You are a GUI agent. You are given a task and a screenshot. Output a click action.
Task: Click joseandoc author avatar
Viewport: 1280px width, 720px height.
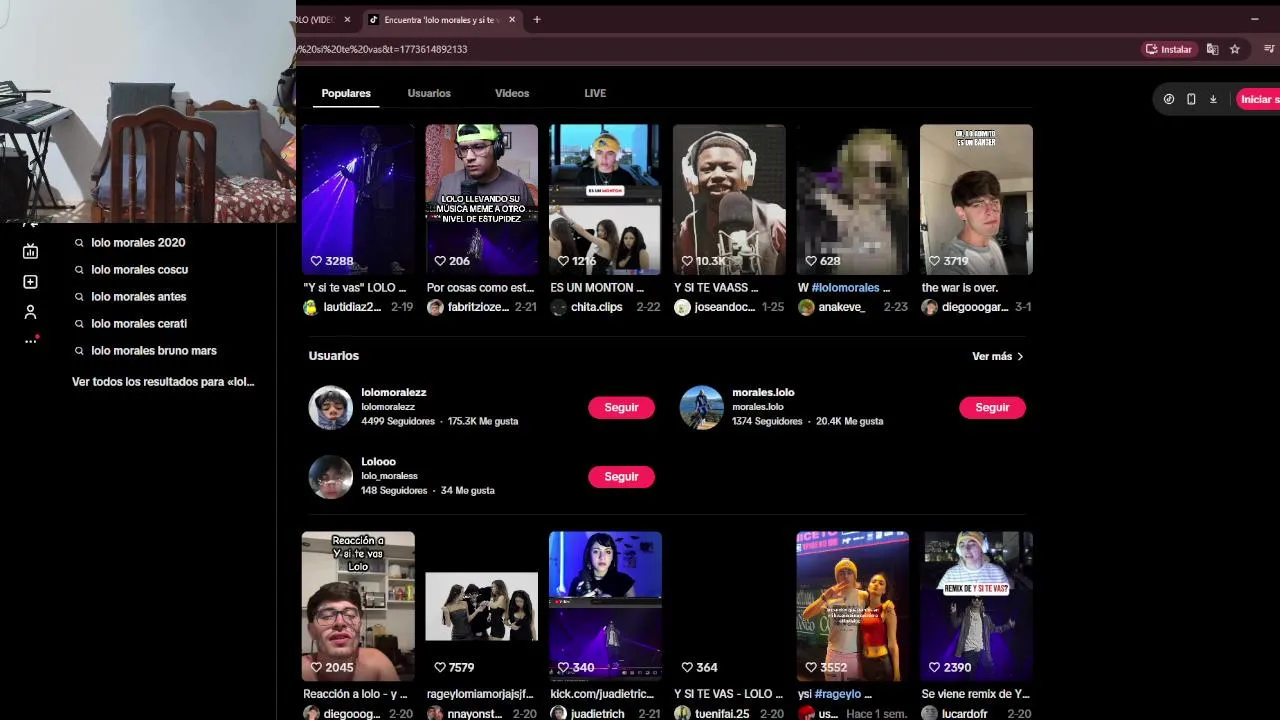[682, 307]
